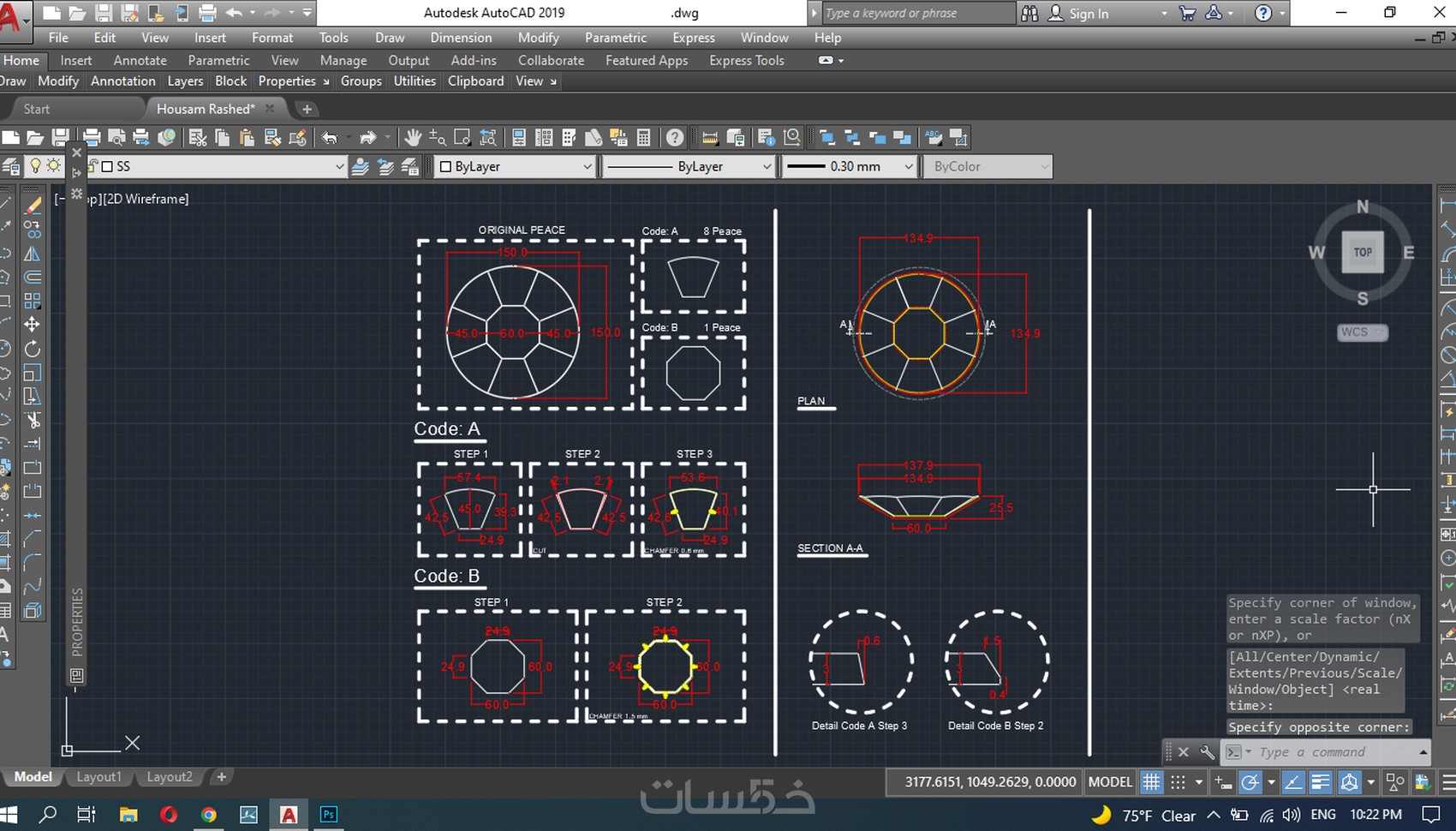Toggle isometric drafting in status bar

pos(1350,781)
